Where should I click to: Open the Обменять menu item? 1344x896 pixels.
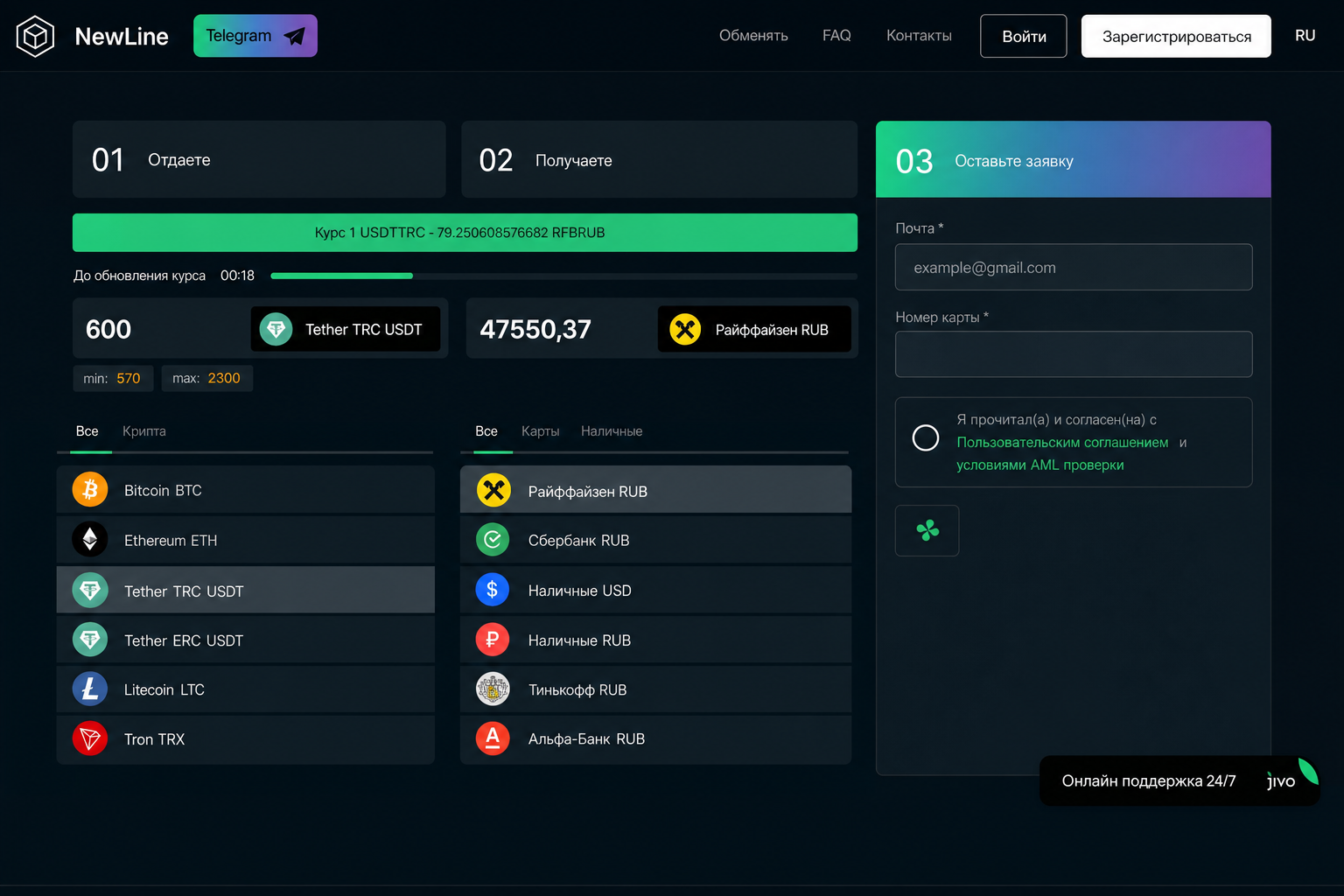pyautogui.click(x=753, y=36)
